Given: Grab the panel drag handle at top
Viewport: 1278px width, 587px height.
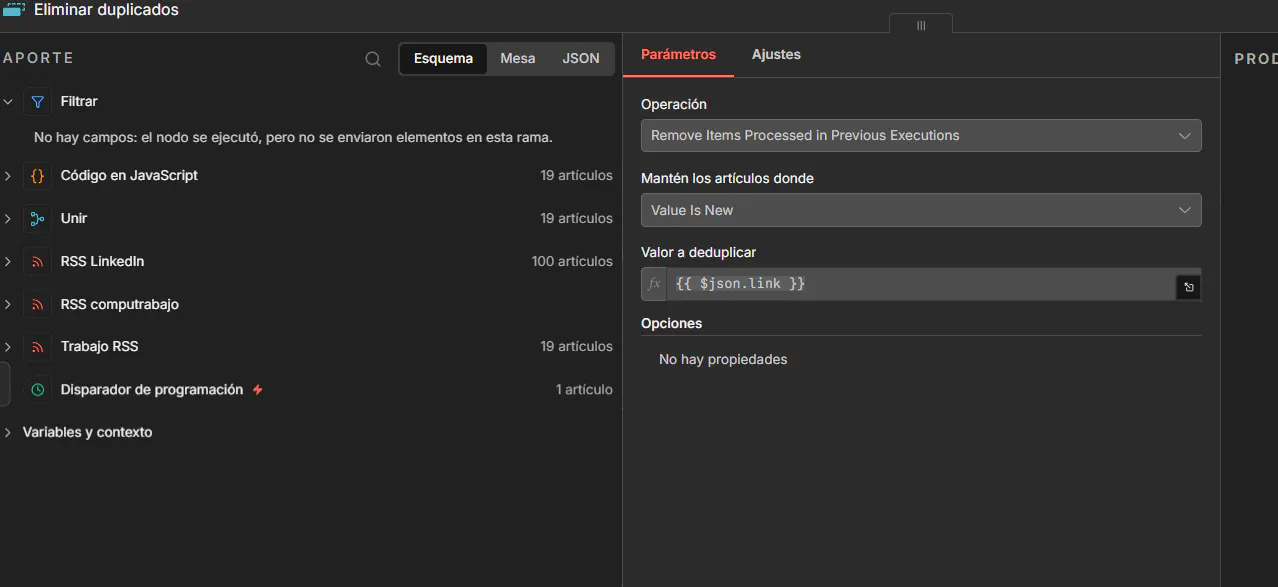Looking at the screenshot, I should 921,25.
